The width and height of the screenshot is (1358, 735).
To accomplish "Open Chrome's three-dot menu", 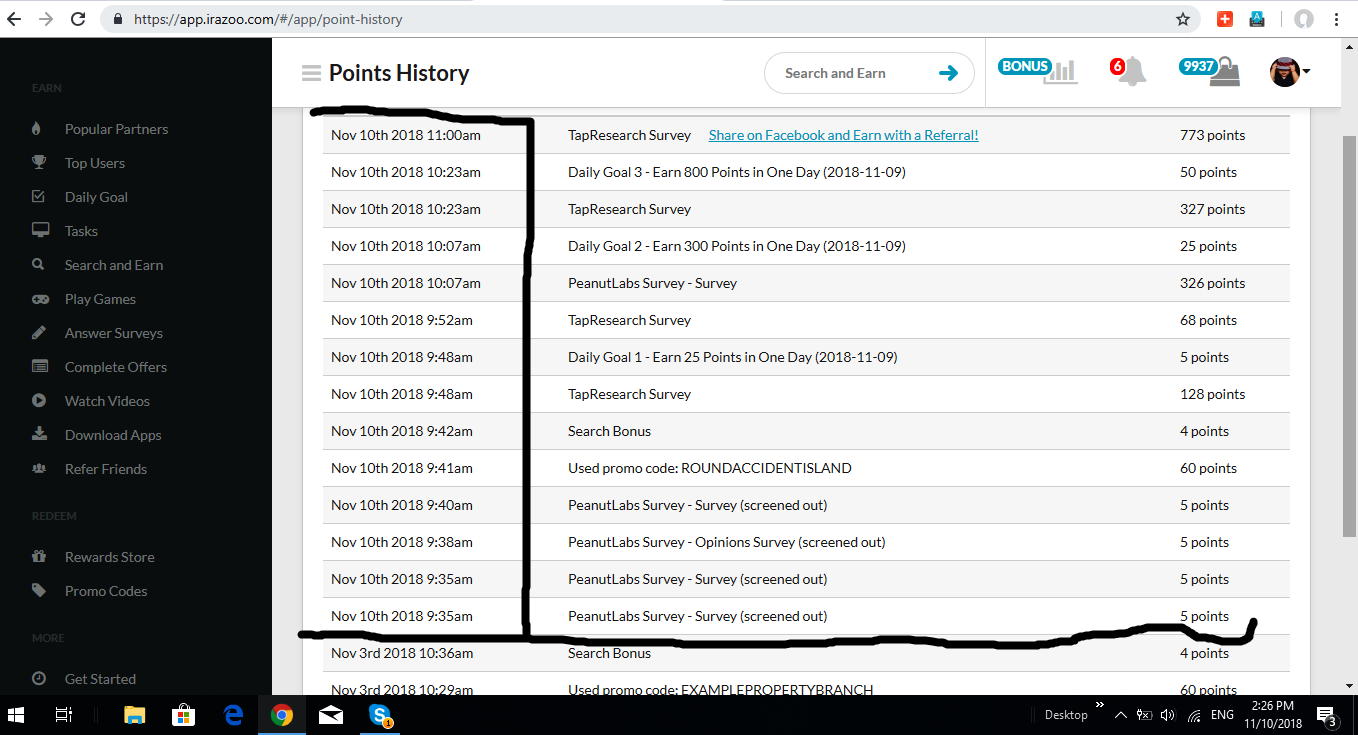I will (1337, 19).
